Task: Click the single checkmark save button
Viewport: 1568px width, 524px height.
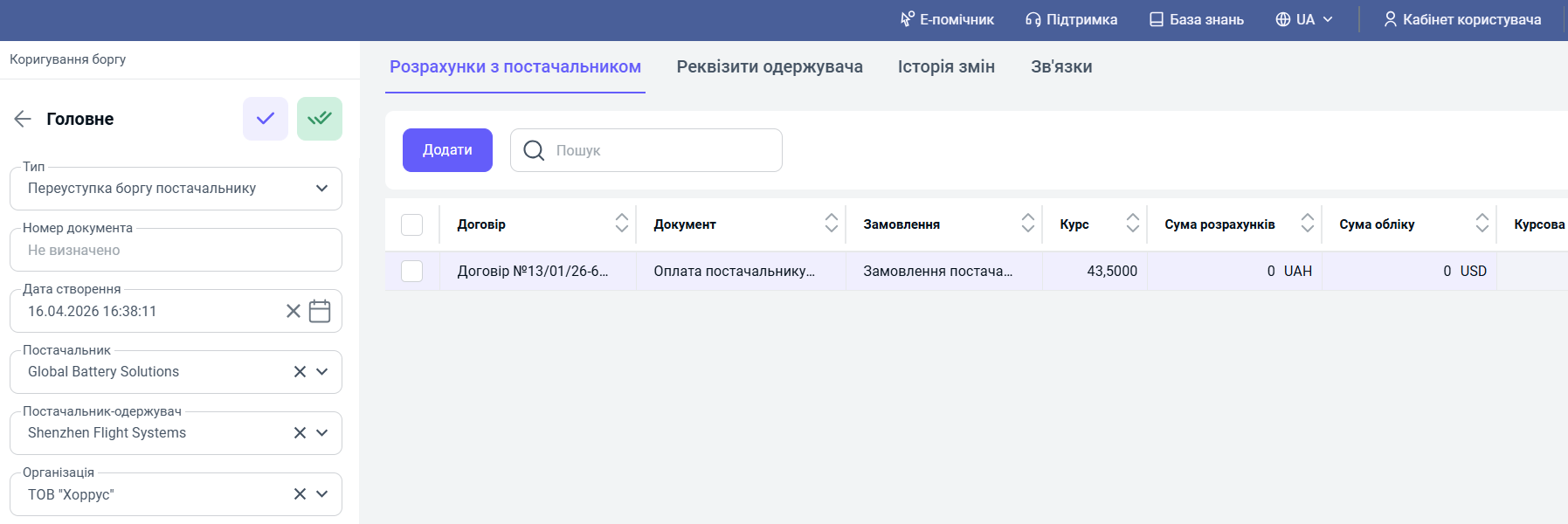Action: pos(266,119)
